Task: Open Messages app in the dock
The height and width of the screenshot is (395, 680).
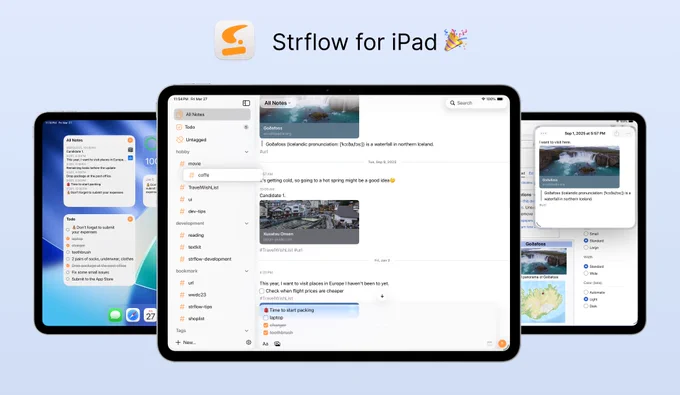Action: 115,315
